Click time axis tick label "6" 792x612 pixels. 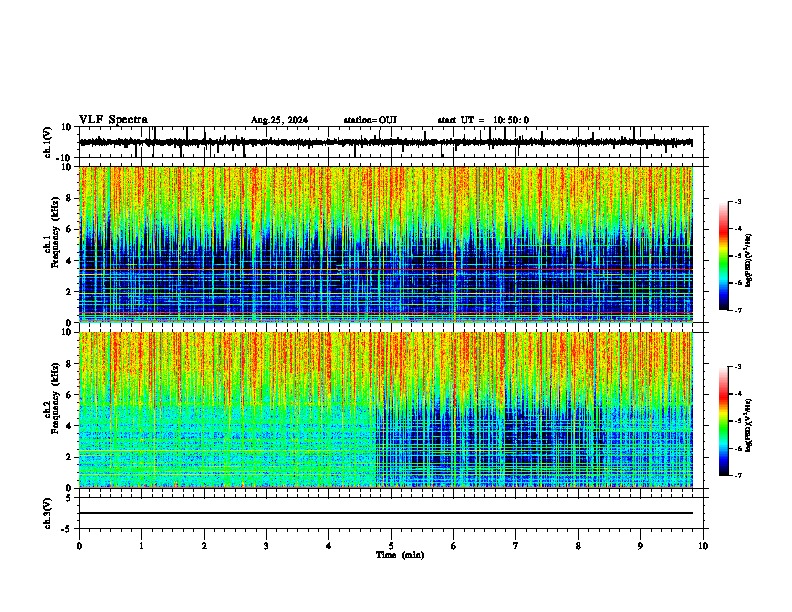[454, 546]
